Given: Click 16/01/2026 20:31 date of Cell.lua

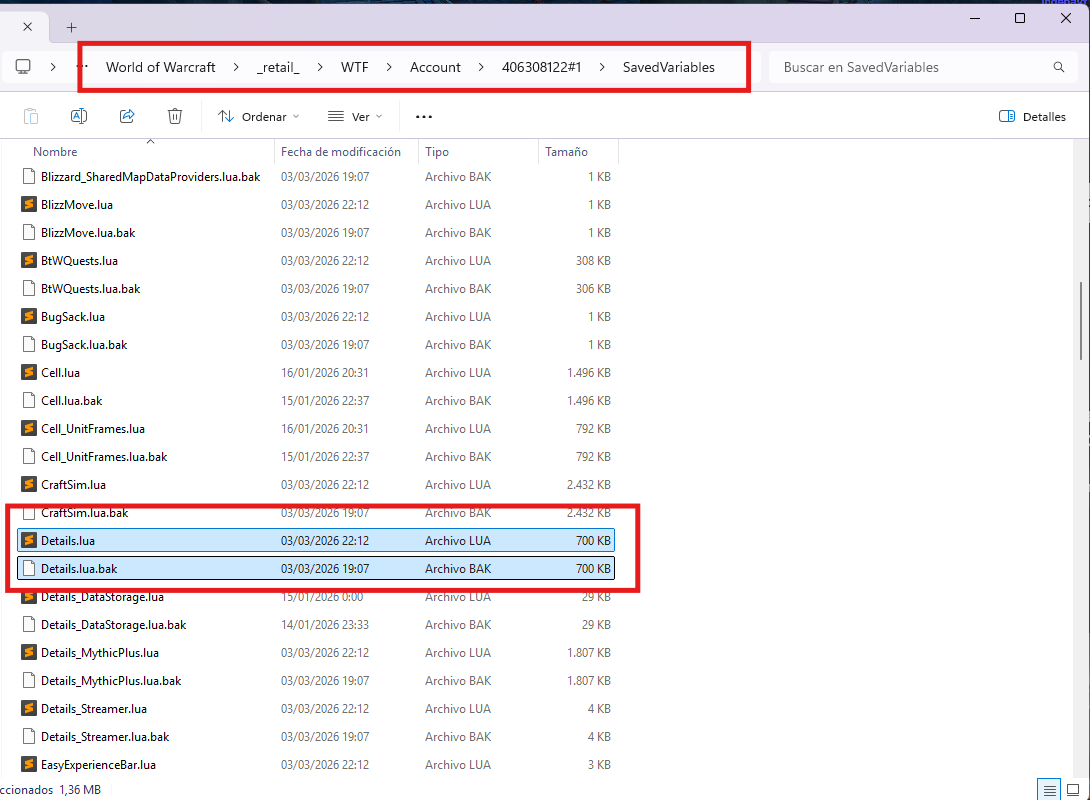Looking at the screenshot, I should (325, 373).
